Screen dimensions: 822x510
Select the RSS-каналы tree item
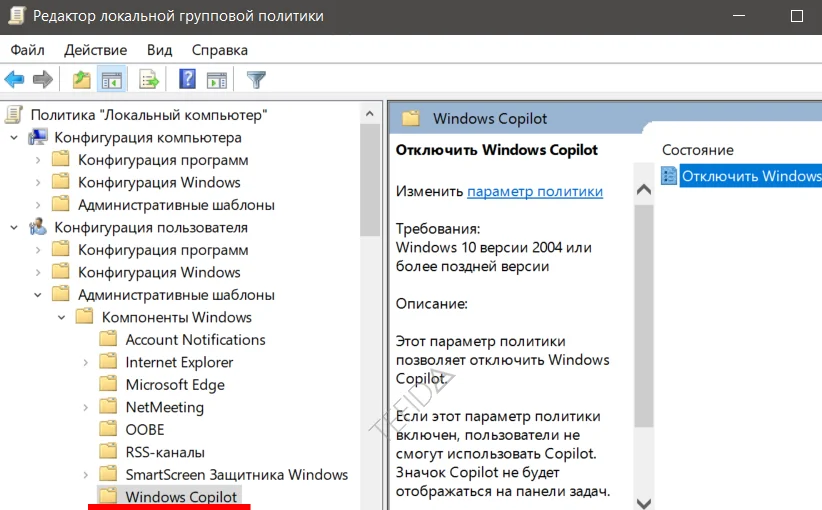(x=165, y=452)
